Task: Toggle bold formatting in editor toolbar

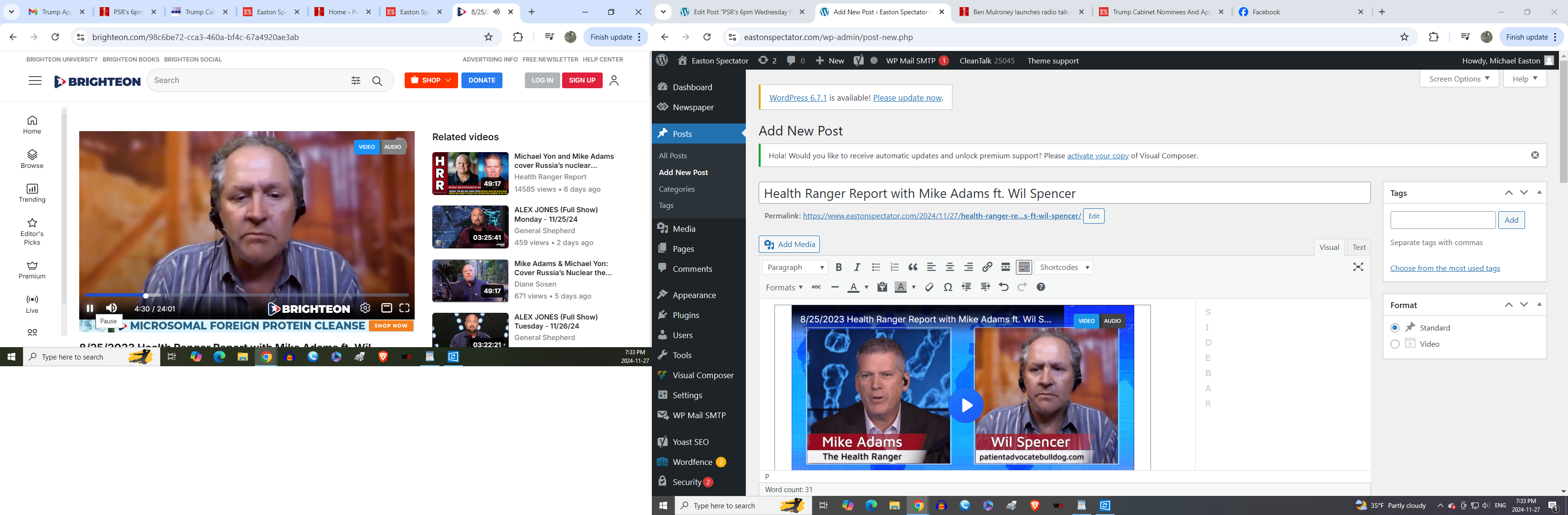Action: coord(839,267)
